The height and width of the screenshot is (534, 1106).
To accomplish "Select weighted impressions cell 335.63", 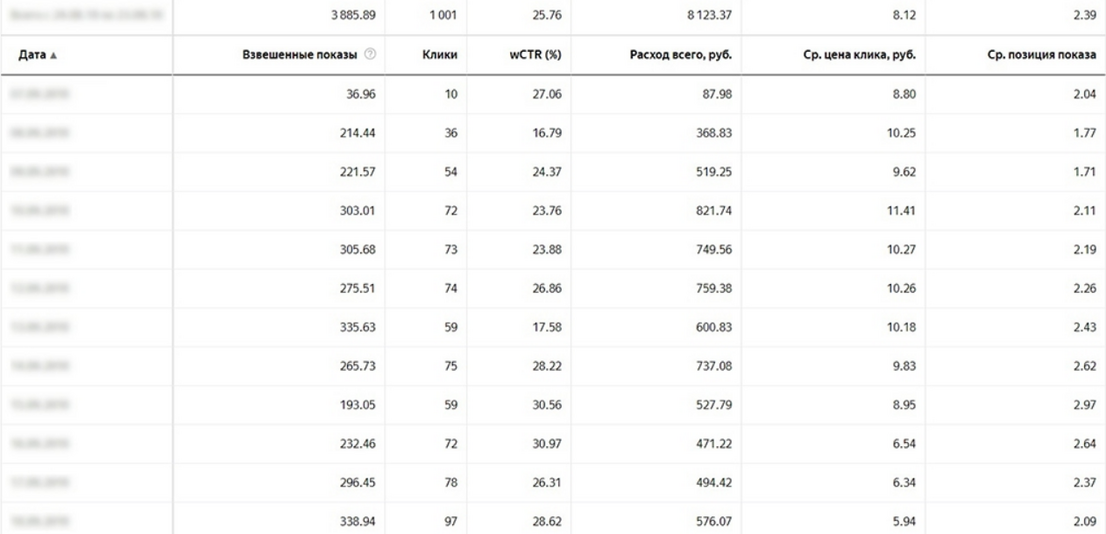I will click(358, 327).
